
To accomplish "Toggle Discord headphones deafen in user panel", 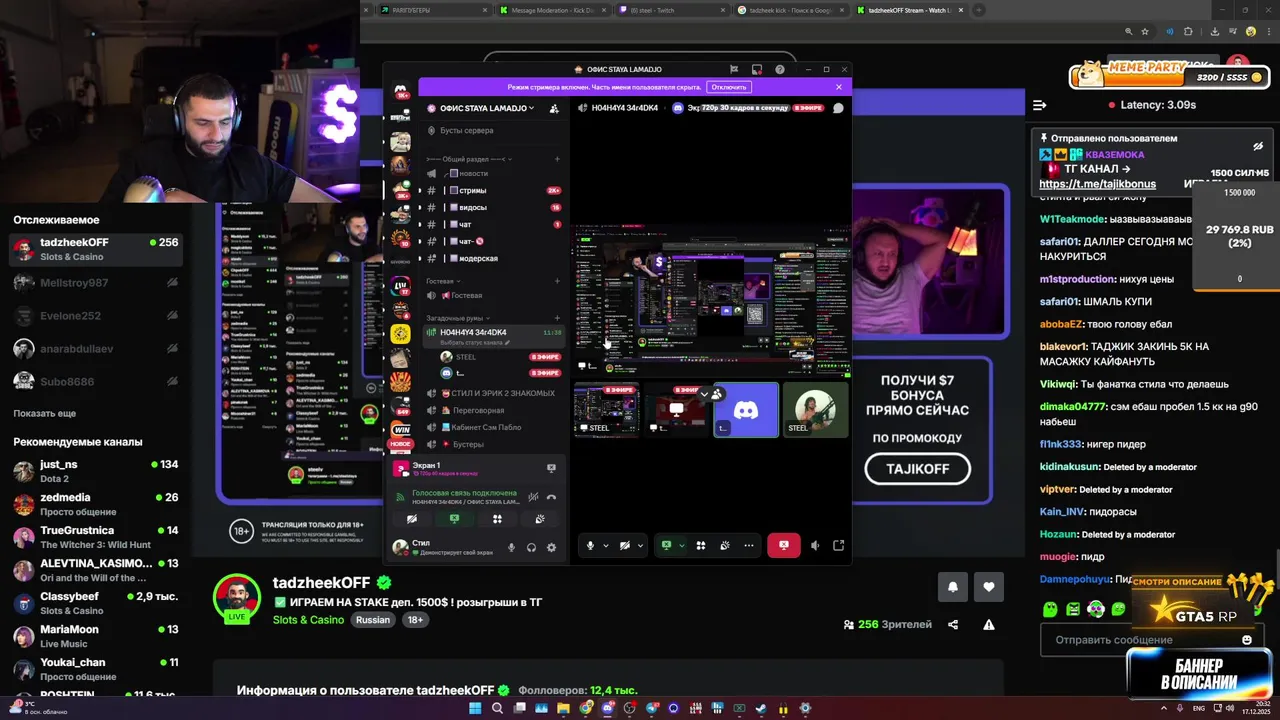I will 531,547.
